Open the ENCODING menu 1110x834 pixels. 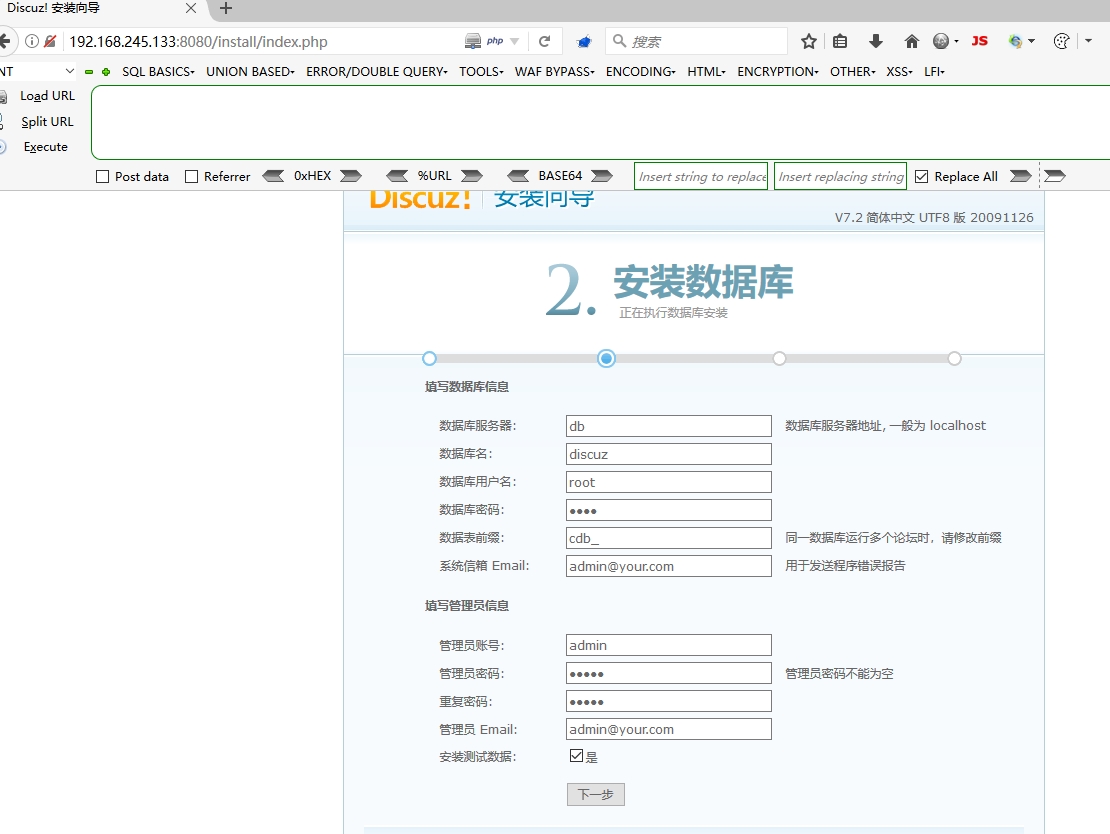click(640, 72)
